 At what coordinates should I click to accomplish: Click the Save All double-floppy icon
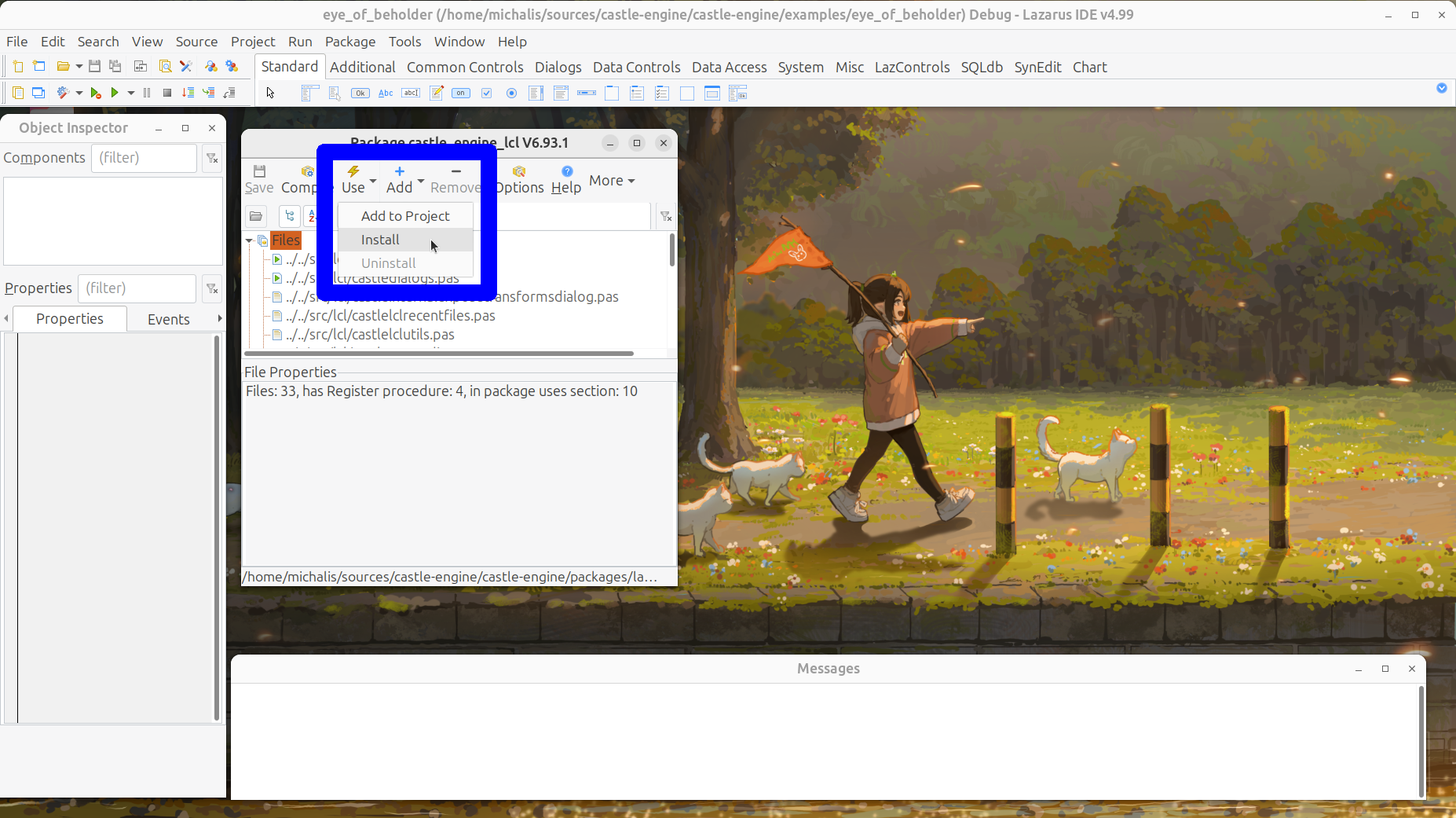(x=115, y=67)
